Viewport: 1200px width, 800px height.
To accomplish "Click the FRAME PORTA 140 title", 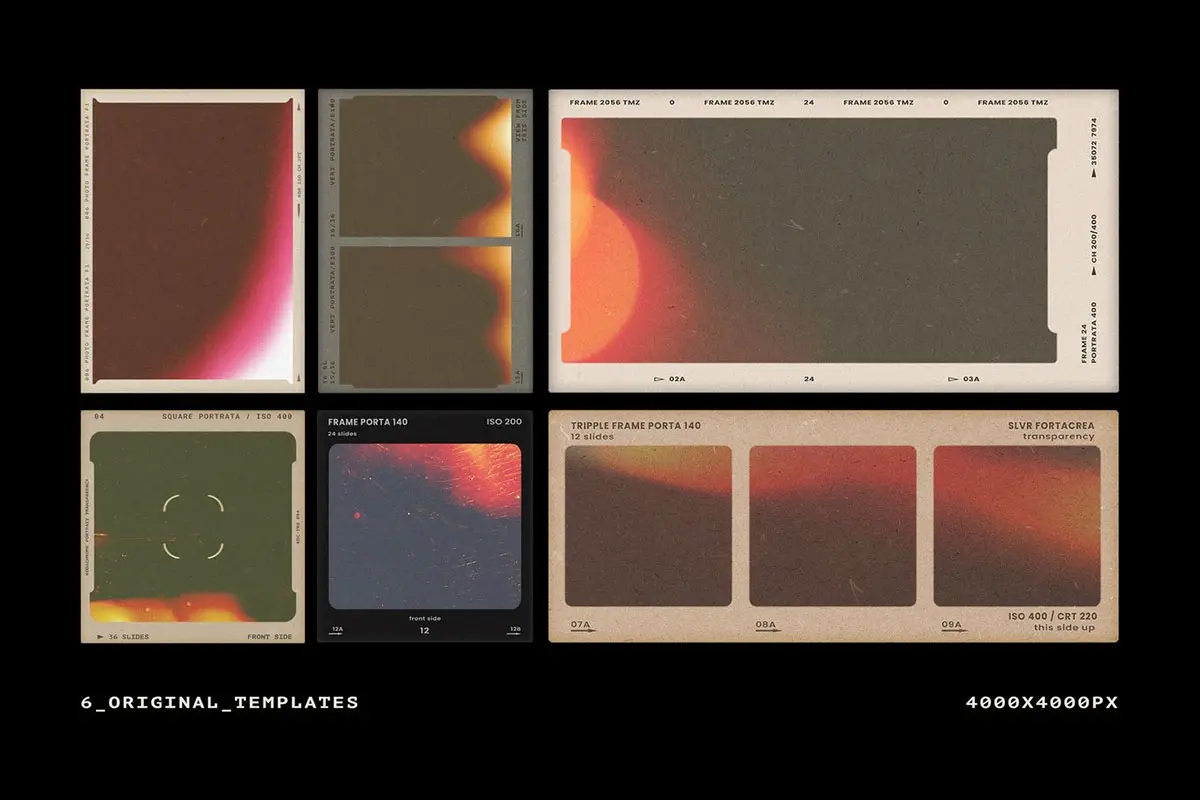I will [x=368, y=422].
